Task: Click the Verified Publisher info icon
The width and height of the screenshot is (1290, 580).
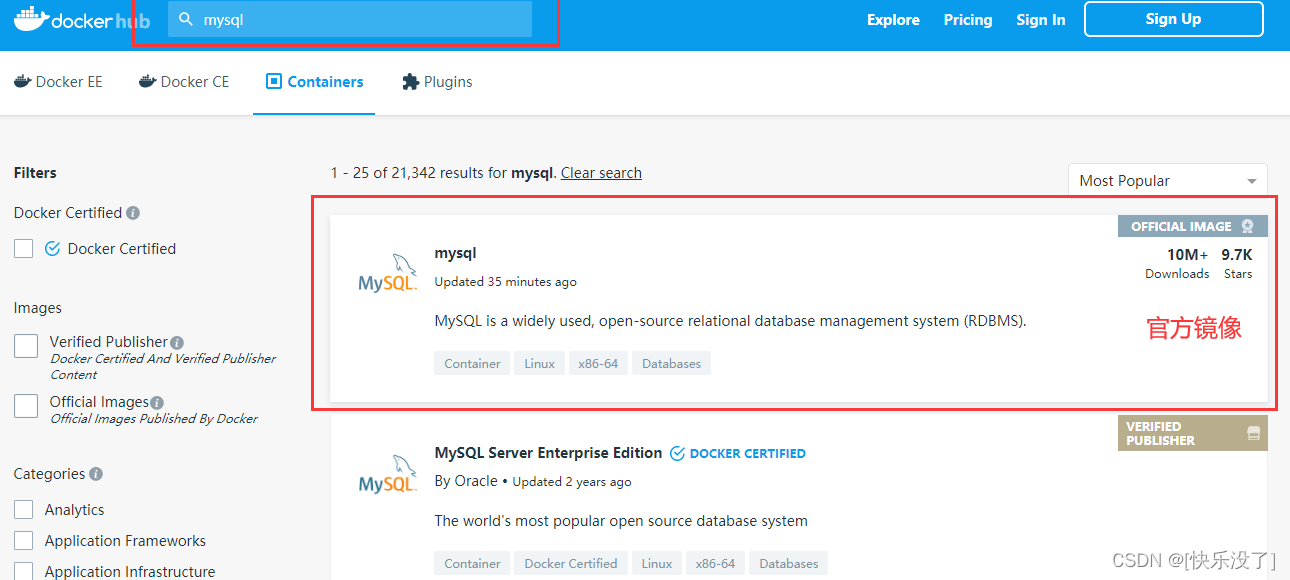Action: pyautogui.click(x=177, y=342)
